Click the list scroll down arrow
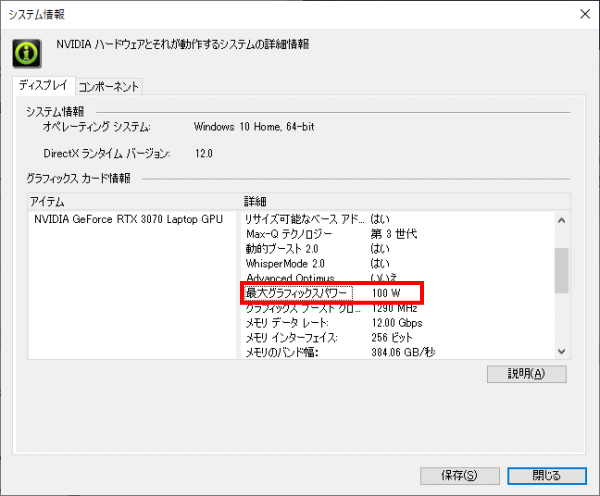 click(561, 351)
